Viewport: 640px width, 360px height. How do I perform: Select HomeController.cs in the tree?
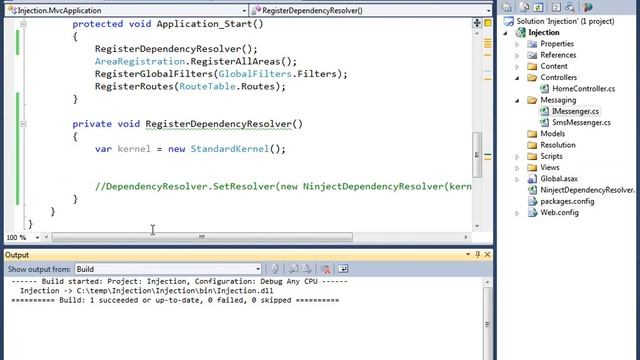[583, 89]
